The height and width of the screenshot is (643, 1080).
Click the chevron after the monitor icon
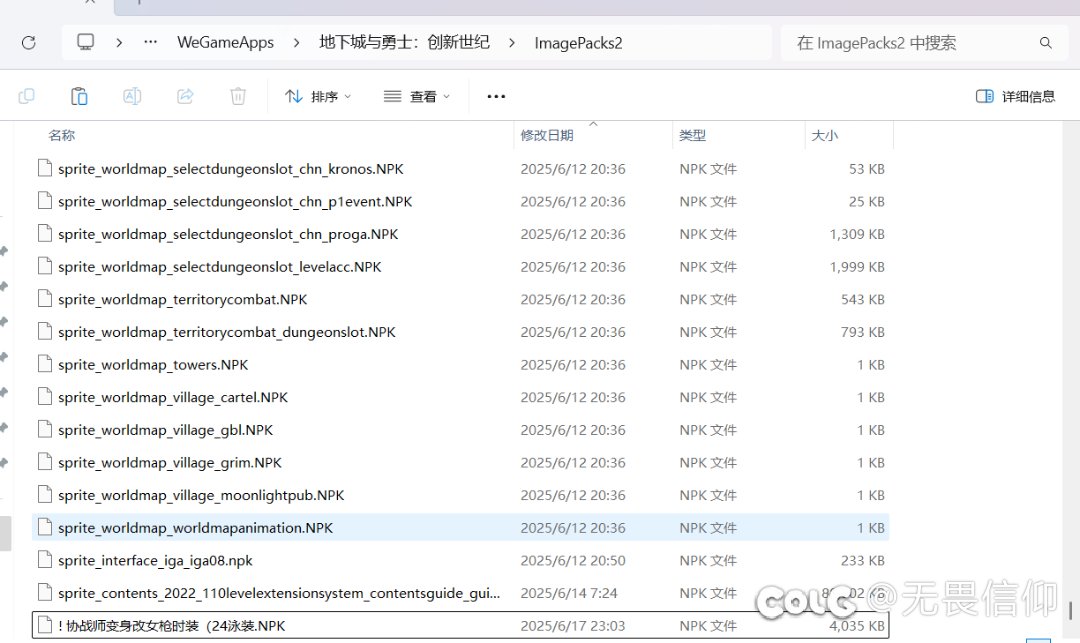tap(119, 43)
